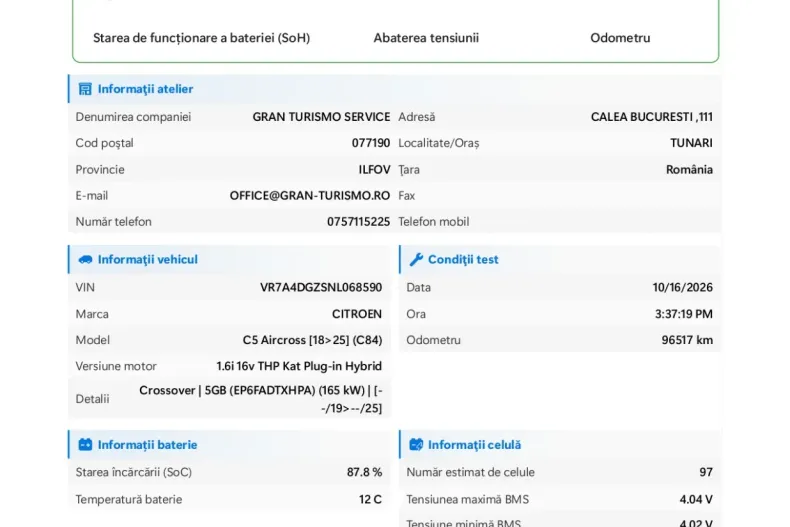
Task: Click the Telefon mobil label
Action: tap(434, 222)
